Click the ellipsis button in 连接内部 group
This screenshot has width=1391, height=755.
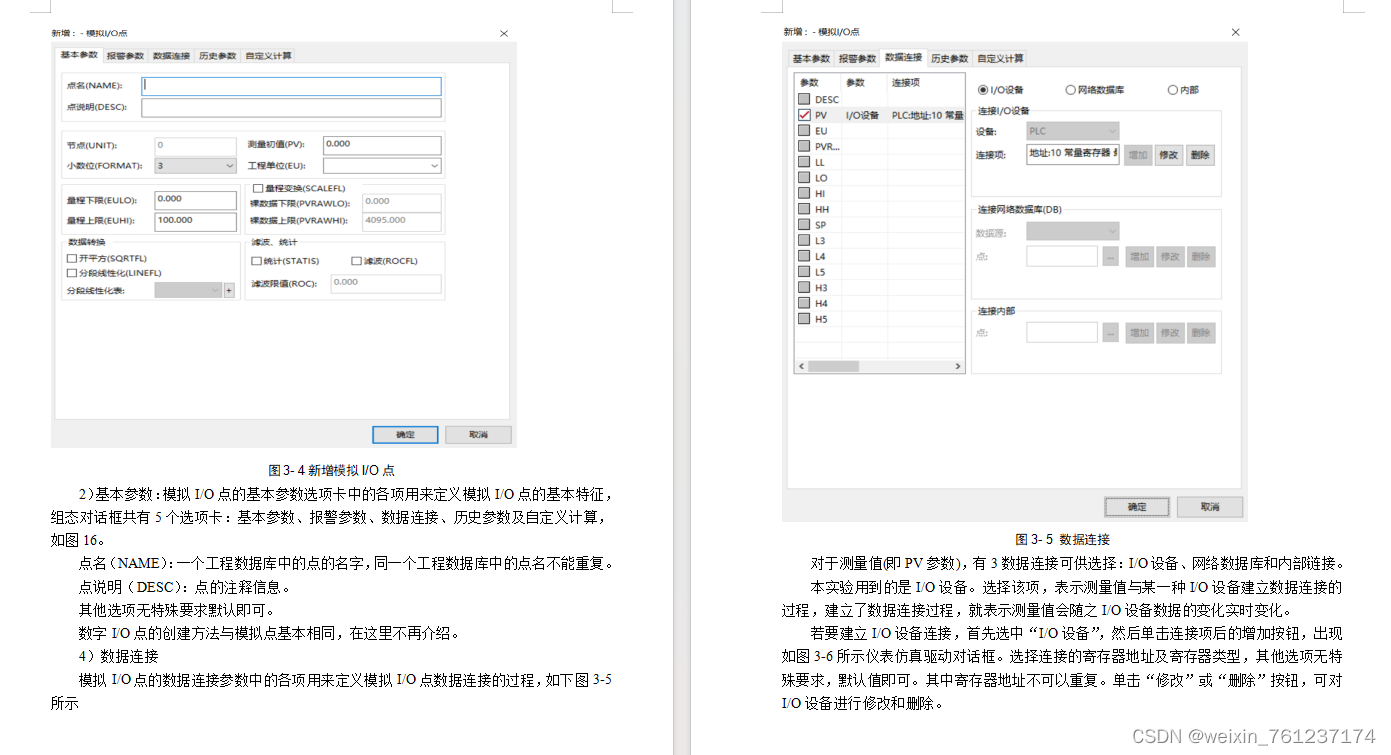[x=1110, y=333]
